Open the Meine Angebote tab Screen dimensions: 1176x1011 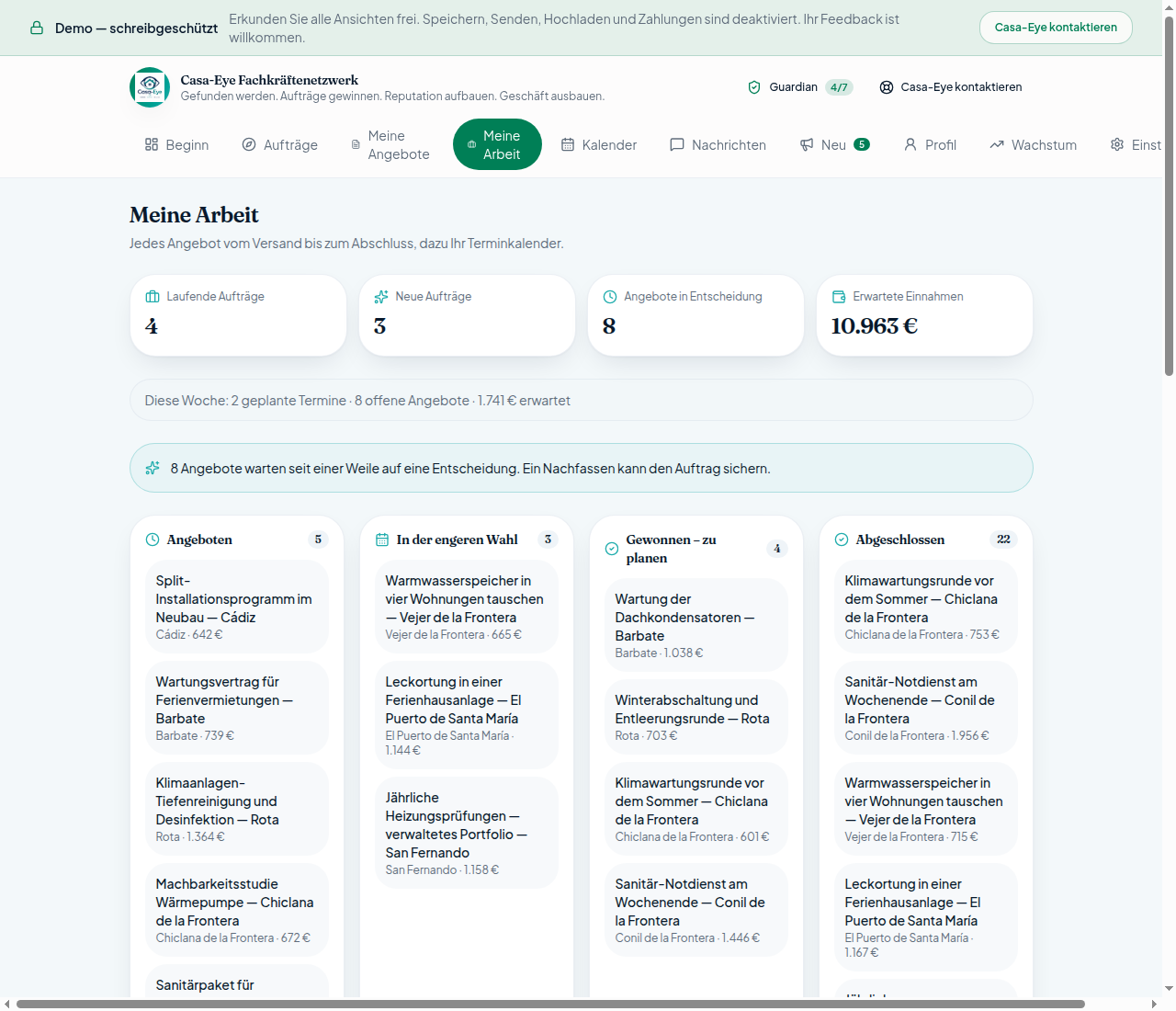[x=390, y=144]
